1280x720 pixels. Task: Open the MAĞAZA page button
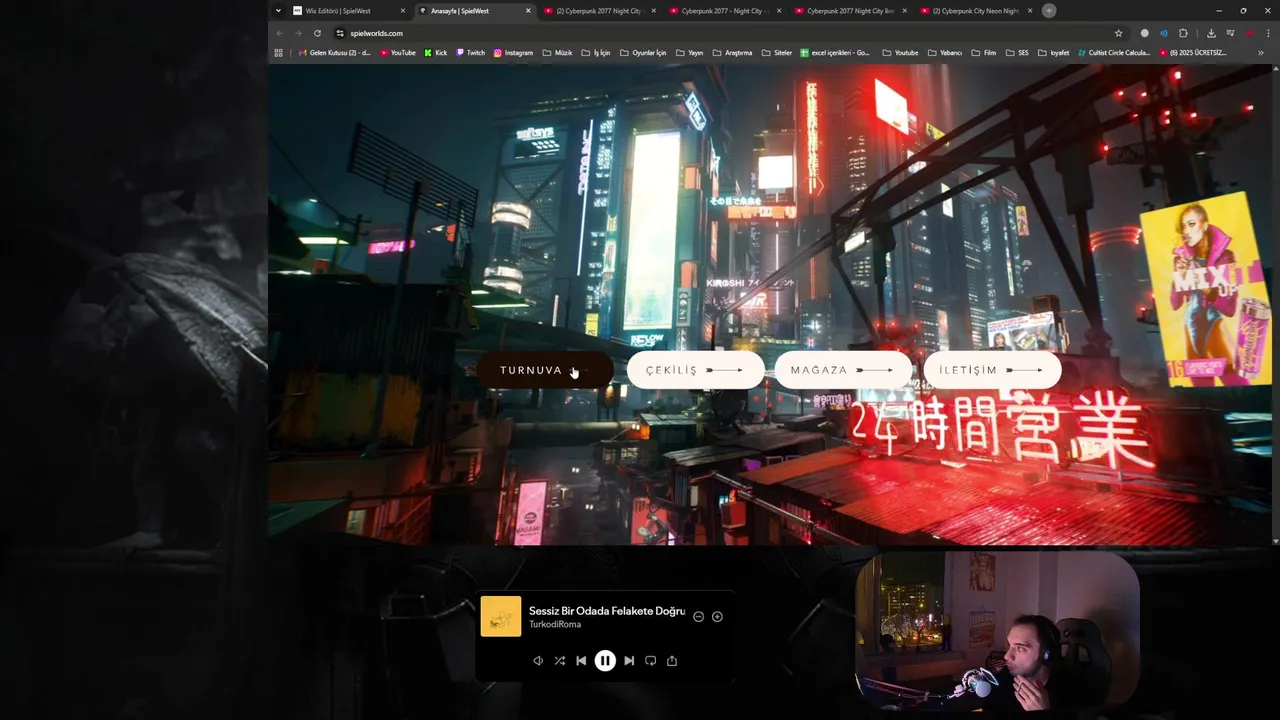click(x=843, y=370)
